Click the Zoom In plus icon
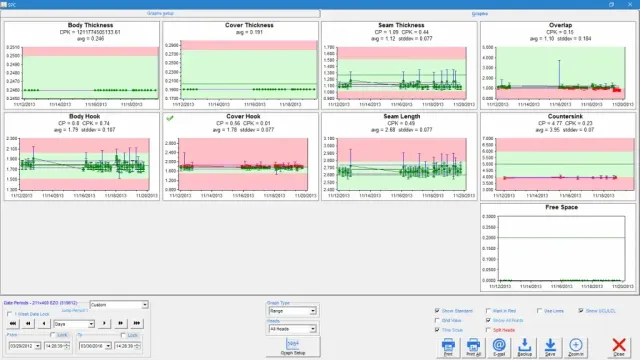 click(x=576, y=347)
